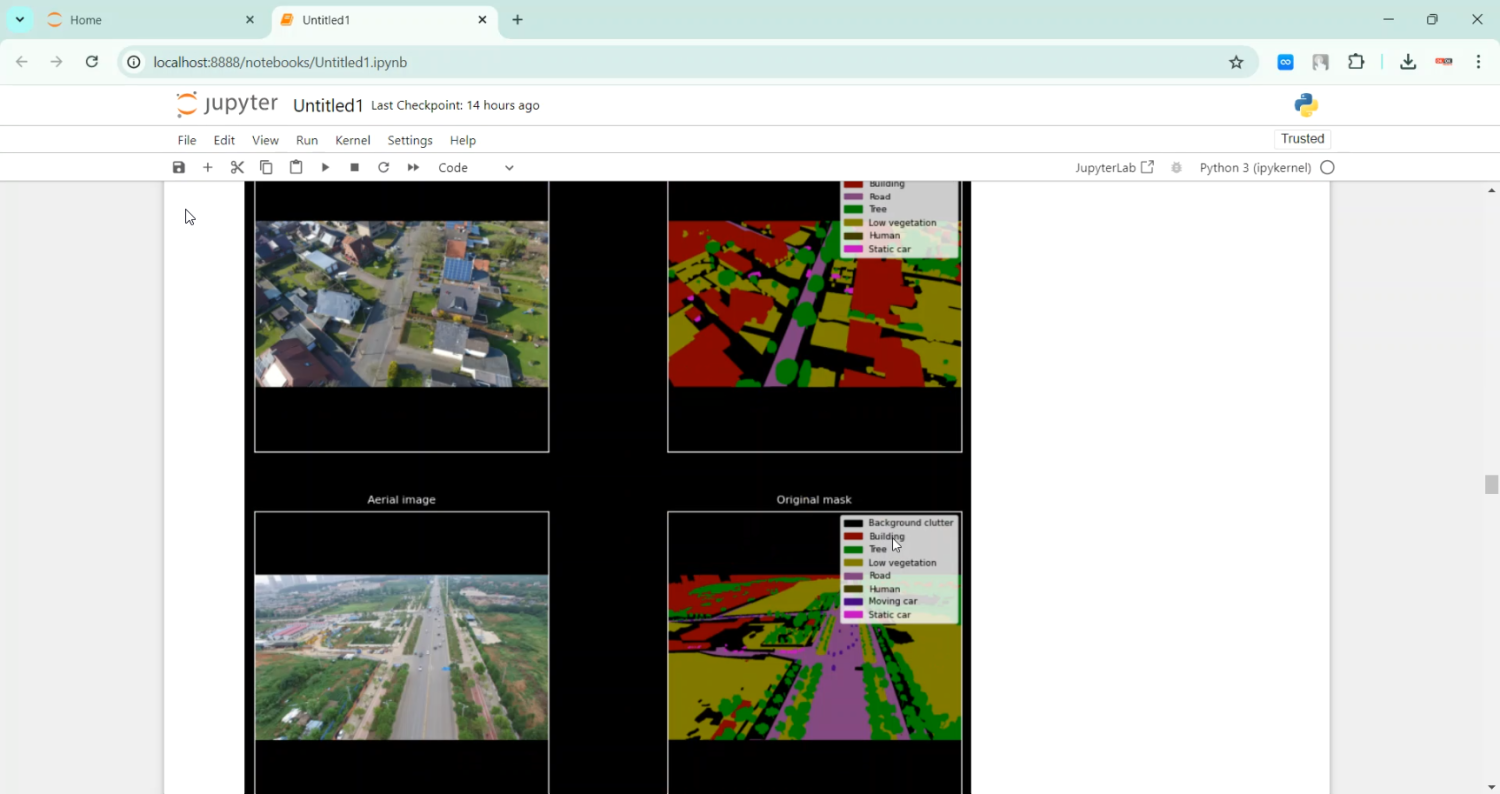Click the Trusted notebook button
The height and width of the screenshot is (794, 1500).
pos(1302,139)
